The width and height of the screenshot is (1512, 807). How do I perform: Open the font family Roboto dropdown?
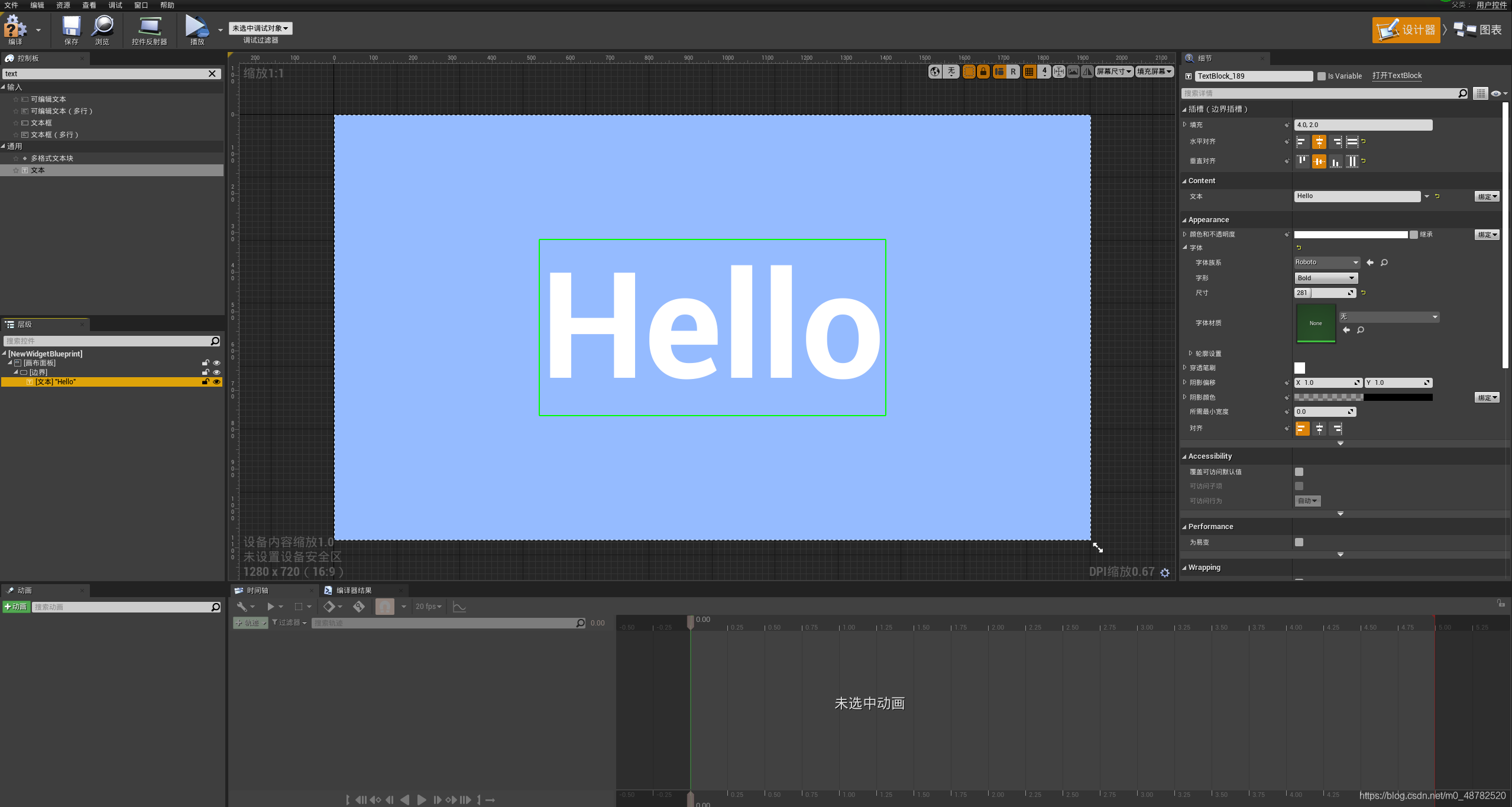(x=1327, y=262)
